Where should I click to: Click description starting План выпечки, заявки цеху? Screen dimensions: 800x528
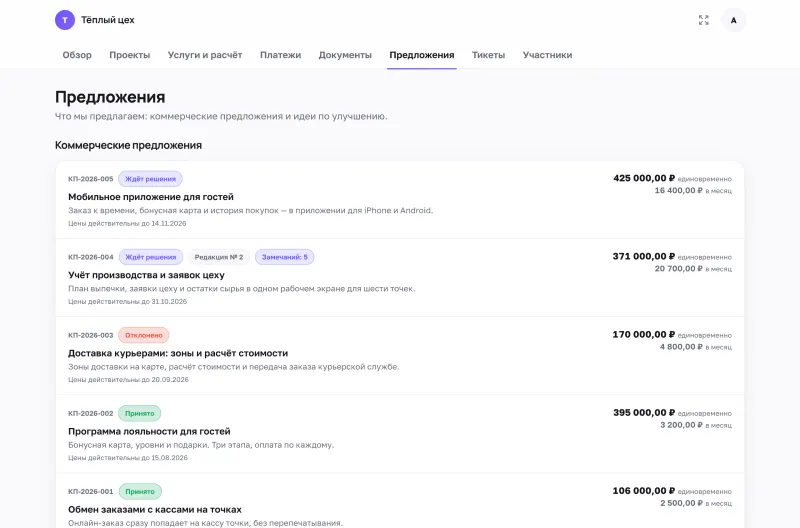pos(242,288)
